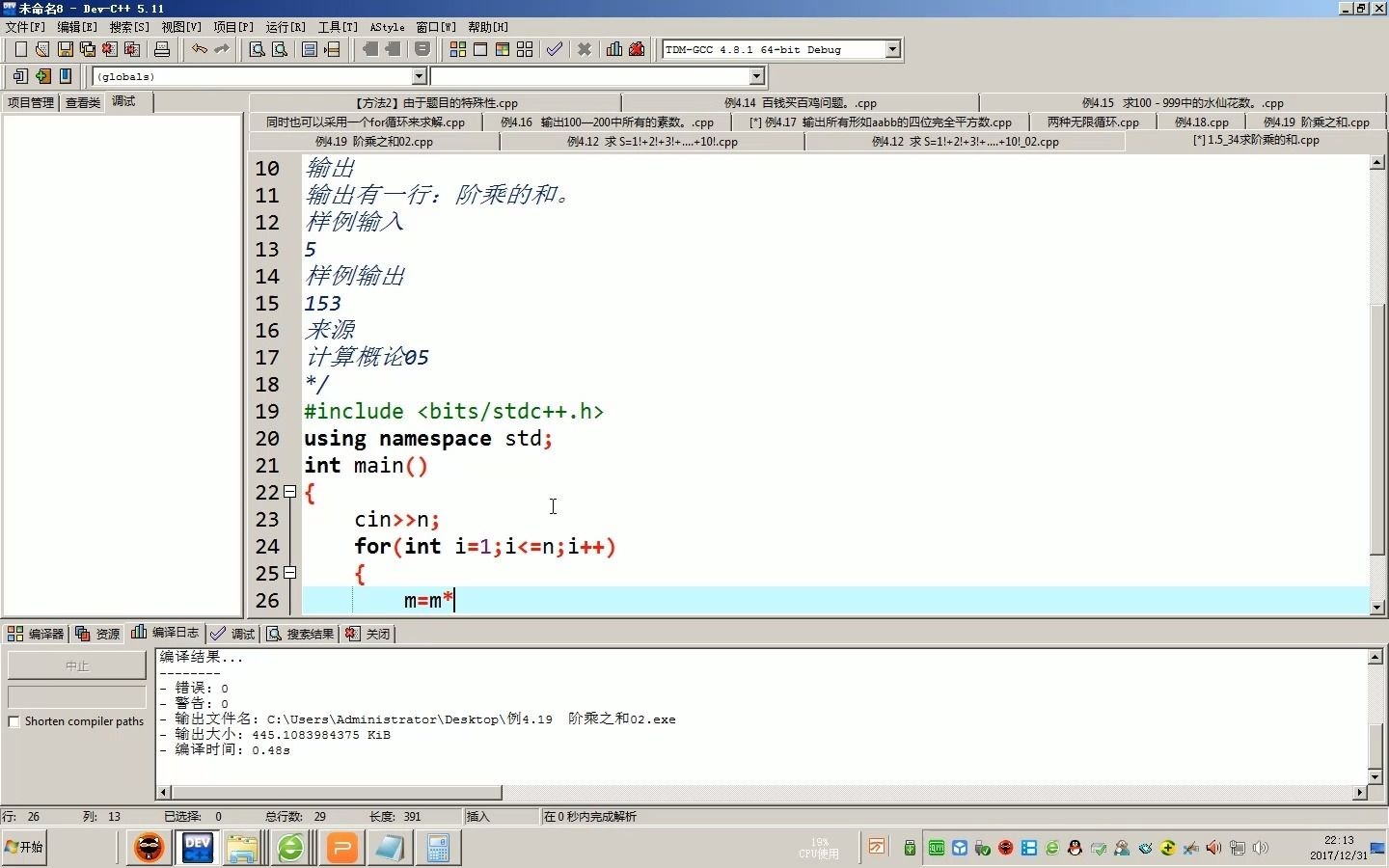Click the Redo arrow icon
Image resolution: width=1389 pixels, height=868 pixels.
222,49
